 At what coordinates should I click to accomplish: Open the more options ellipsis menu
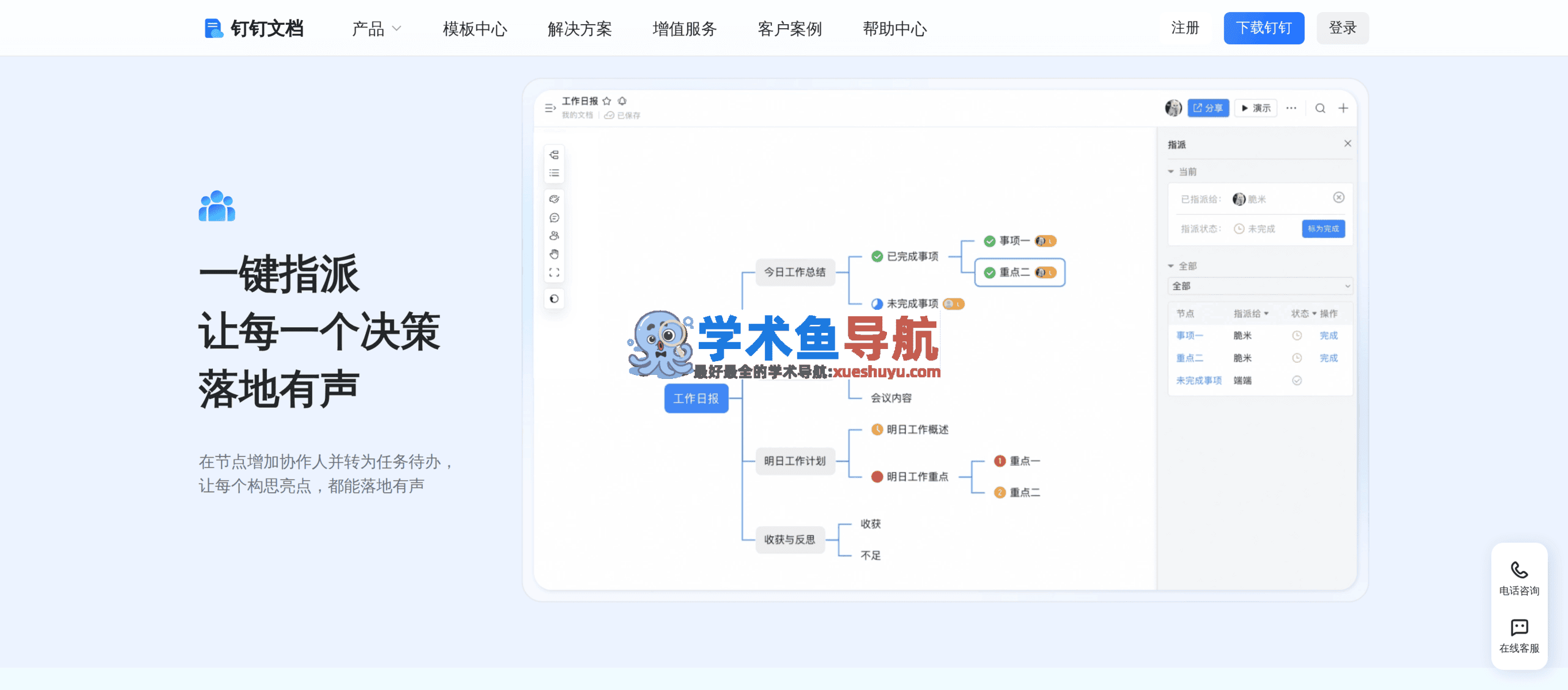tap(1291, 108)
